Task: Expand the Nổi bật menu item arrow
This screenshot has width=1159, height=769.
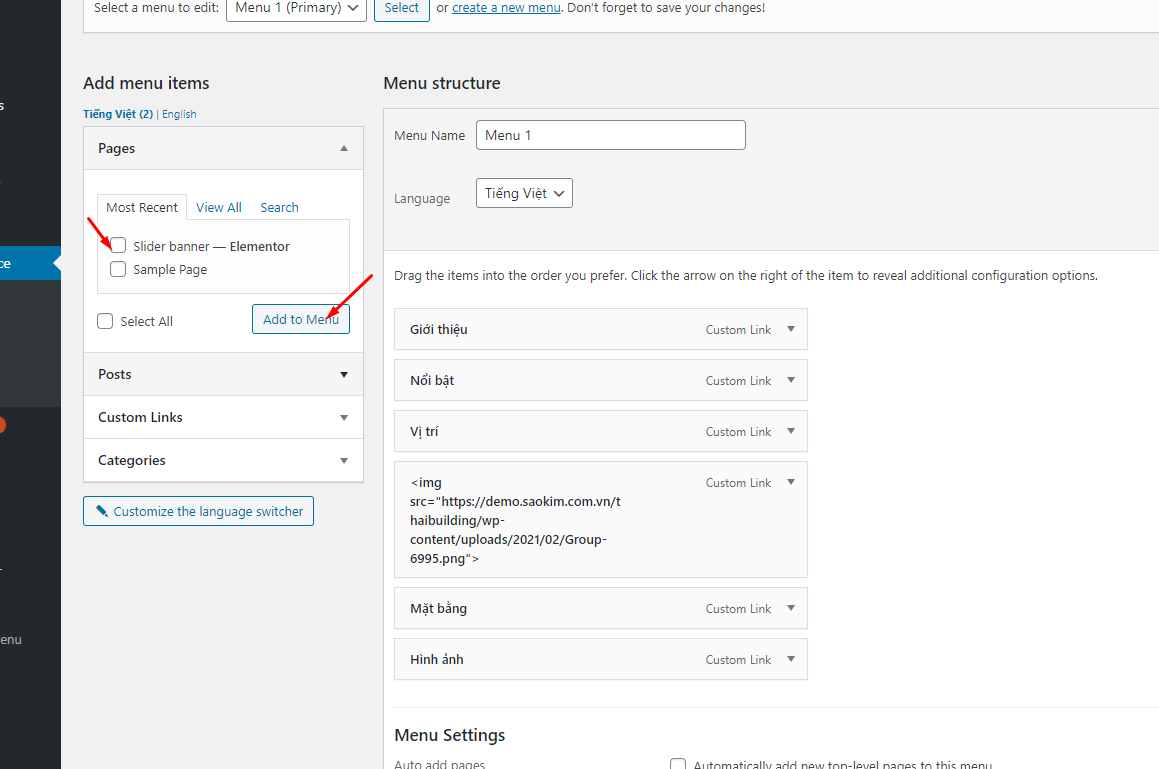Action: coord(790,380)
